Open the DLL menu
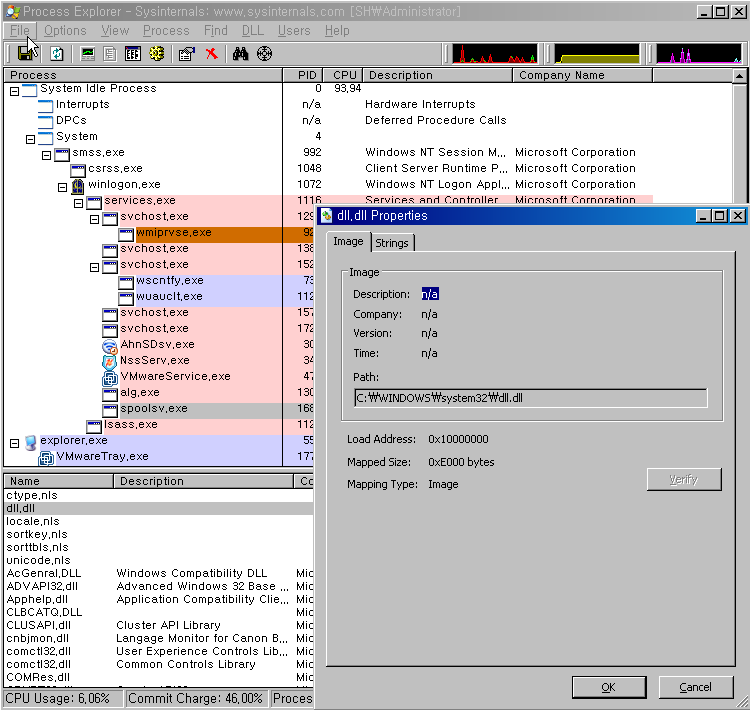This screenshot has height=710, width=750. (253, 31)
